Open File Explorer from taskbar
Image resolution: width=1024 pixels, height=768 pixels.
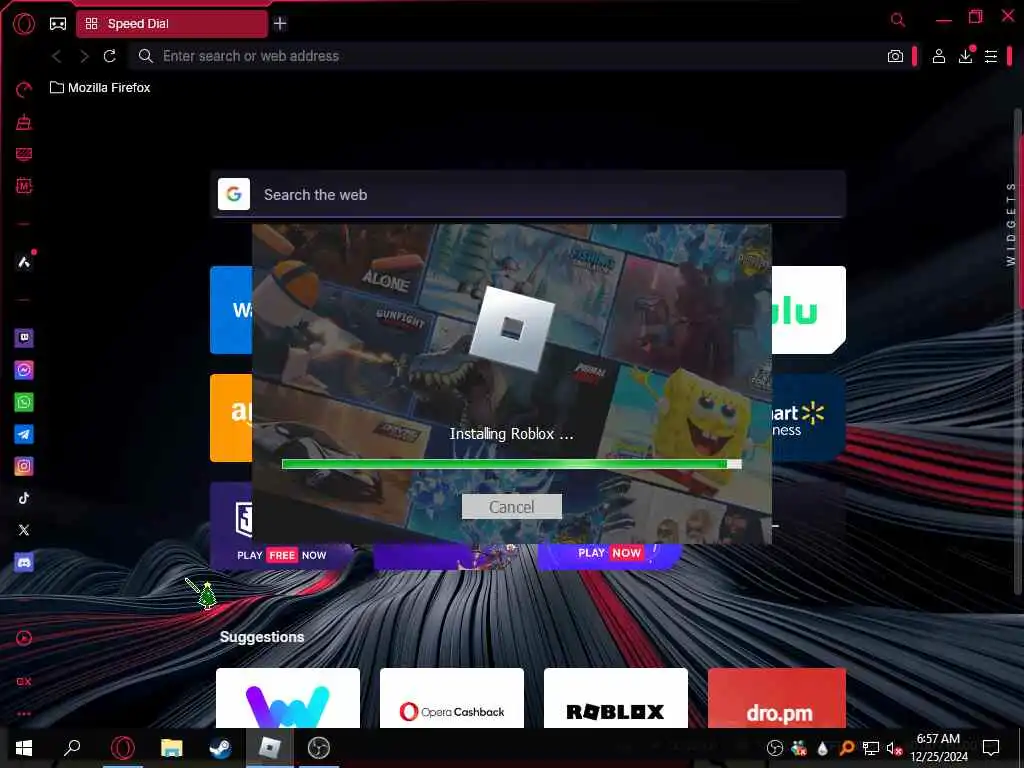(x=171, y=748)
